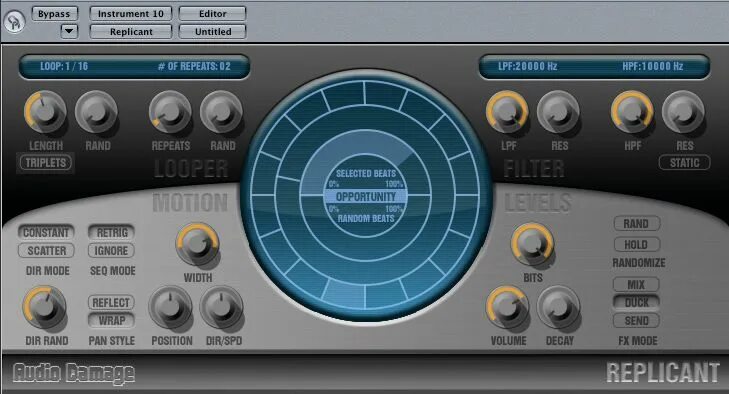Select IGNORE sequence mode

tap(112, 251)
